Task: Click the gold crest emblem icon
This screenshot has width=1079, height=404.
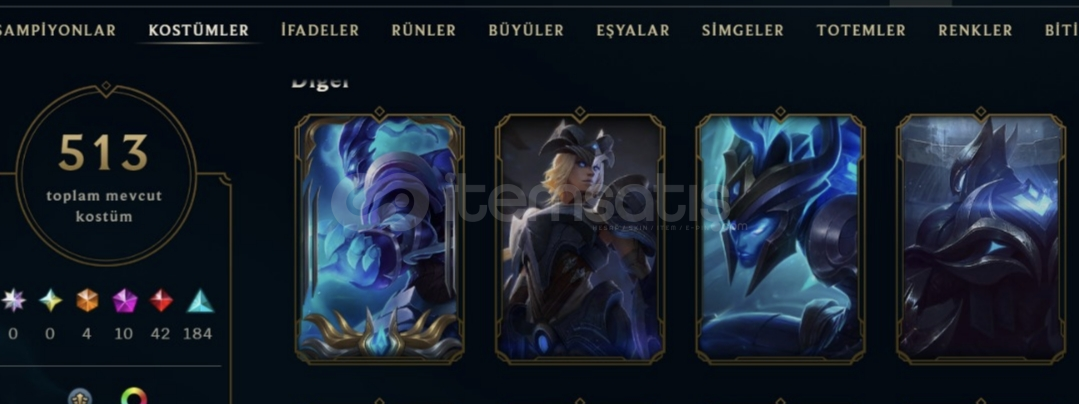Action: 80,397
